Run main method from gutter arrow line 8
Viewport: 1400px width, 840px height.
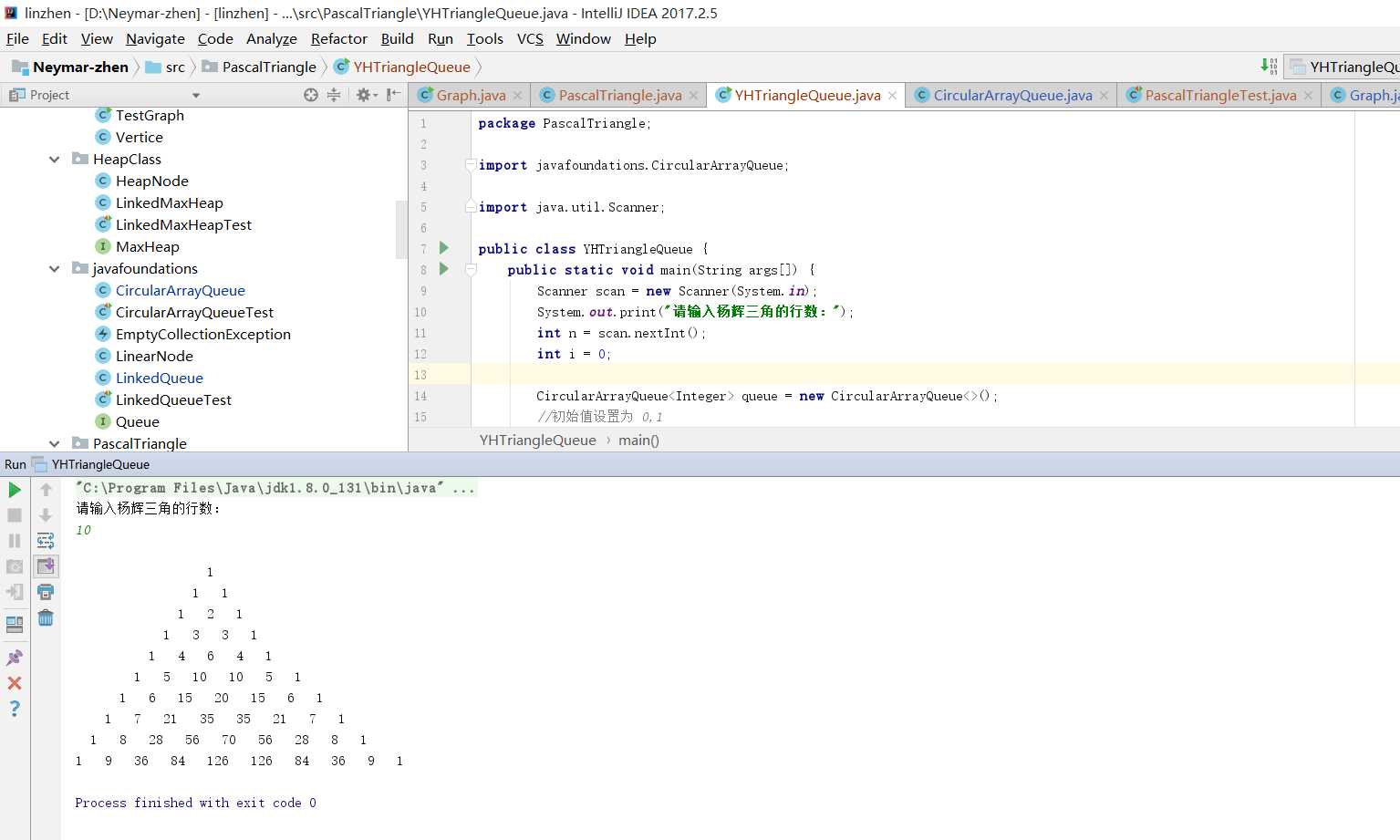pyautogui.click(x=444, y=269)
